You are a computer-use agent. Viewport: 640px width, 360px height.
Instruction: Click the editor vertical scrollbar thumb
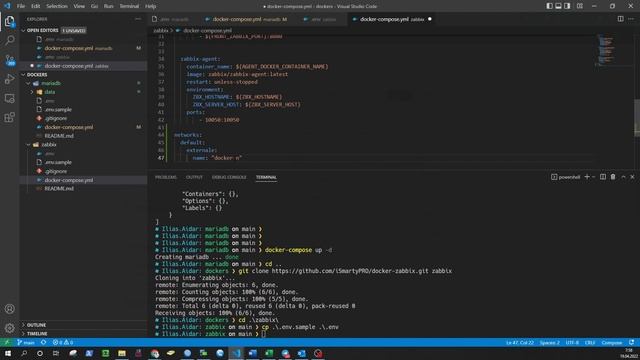pyautogui.click(x=637, y=118)
